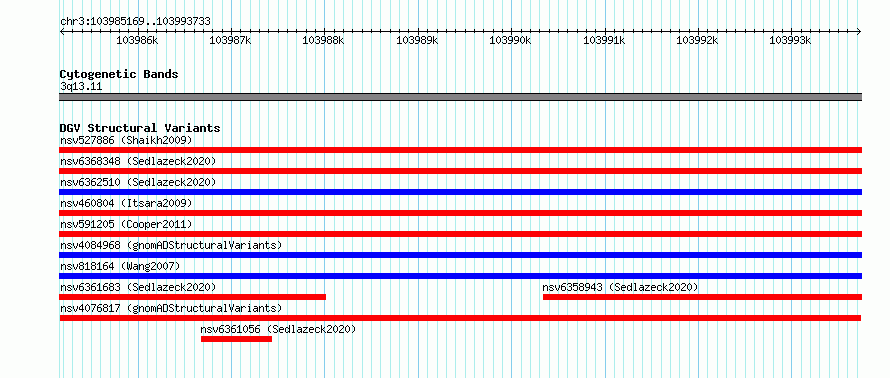Open nsv4076817 (gnomADStructuralVariants) label
The width and height of the screenshot is (890, 378).
pyautogui.click(x=171, y=308)
